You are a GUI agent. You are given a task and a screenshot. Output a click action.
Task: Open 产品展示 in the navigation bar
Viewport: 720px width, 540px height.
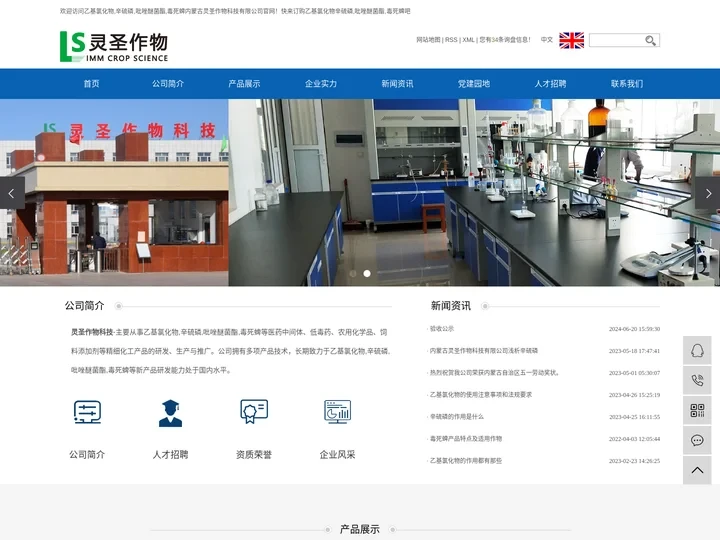(x=244, y=84)
